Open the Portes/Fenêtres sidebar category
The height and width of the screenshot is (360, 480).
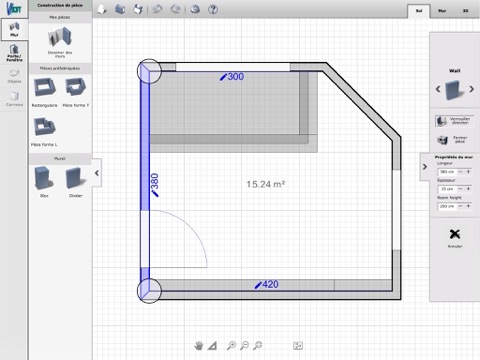click(x=14, y=53)
